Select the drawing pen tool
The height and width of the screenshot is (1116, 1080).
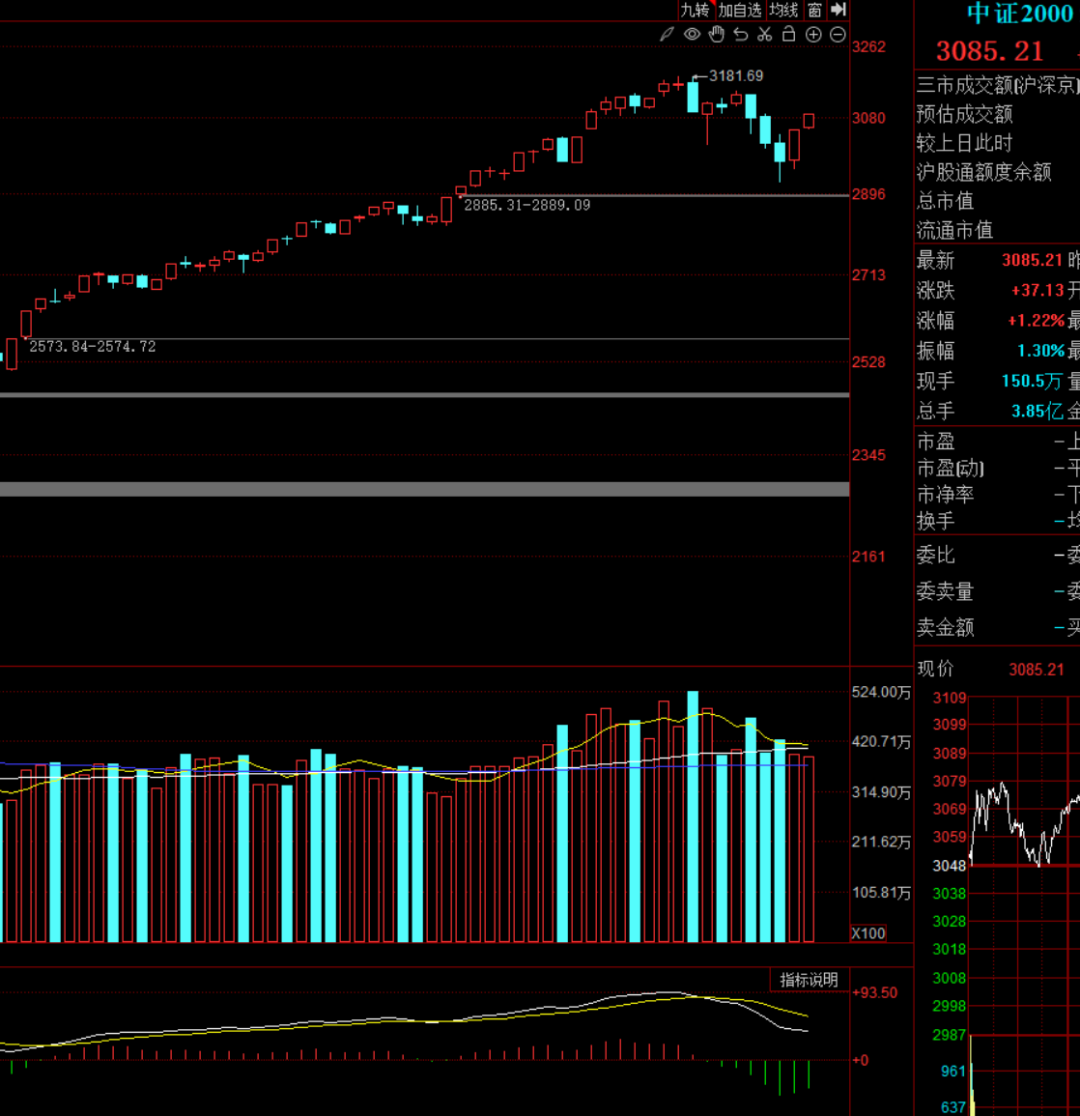pos(667,35)
